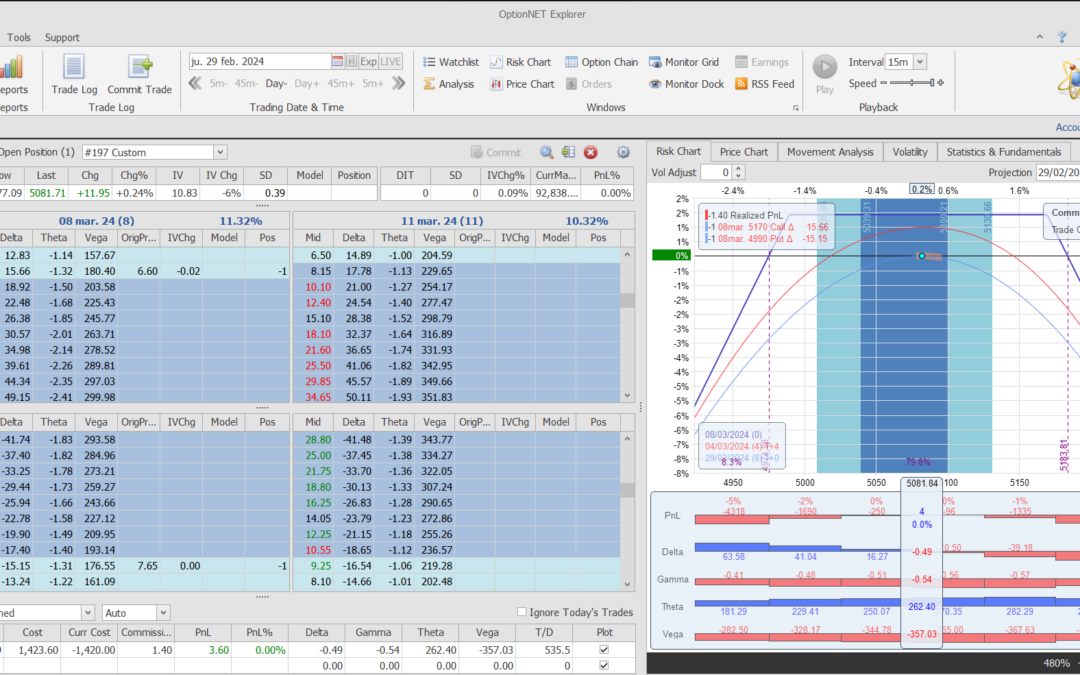Open the Support menu
This screenshot has width=1080, height=675.
pos(62,37)
